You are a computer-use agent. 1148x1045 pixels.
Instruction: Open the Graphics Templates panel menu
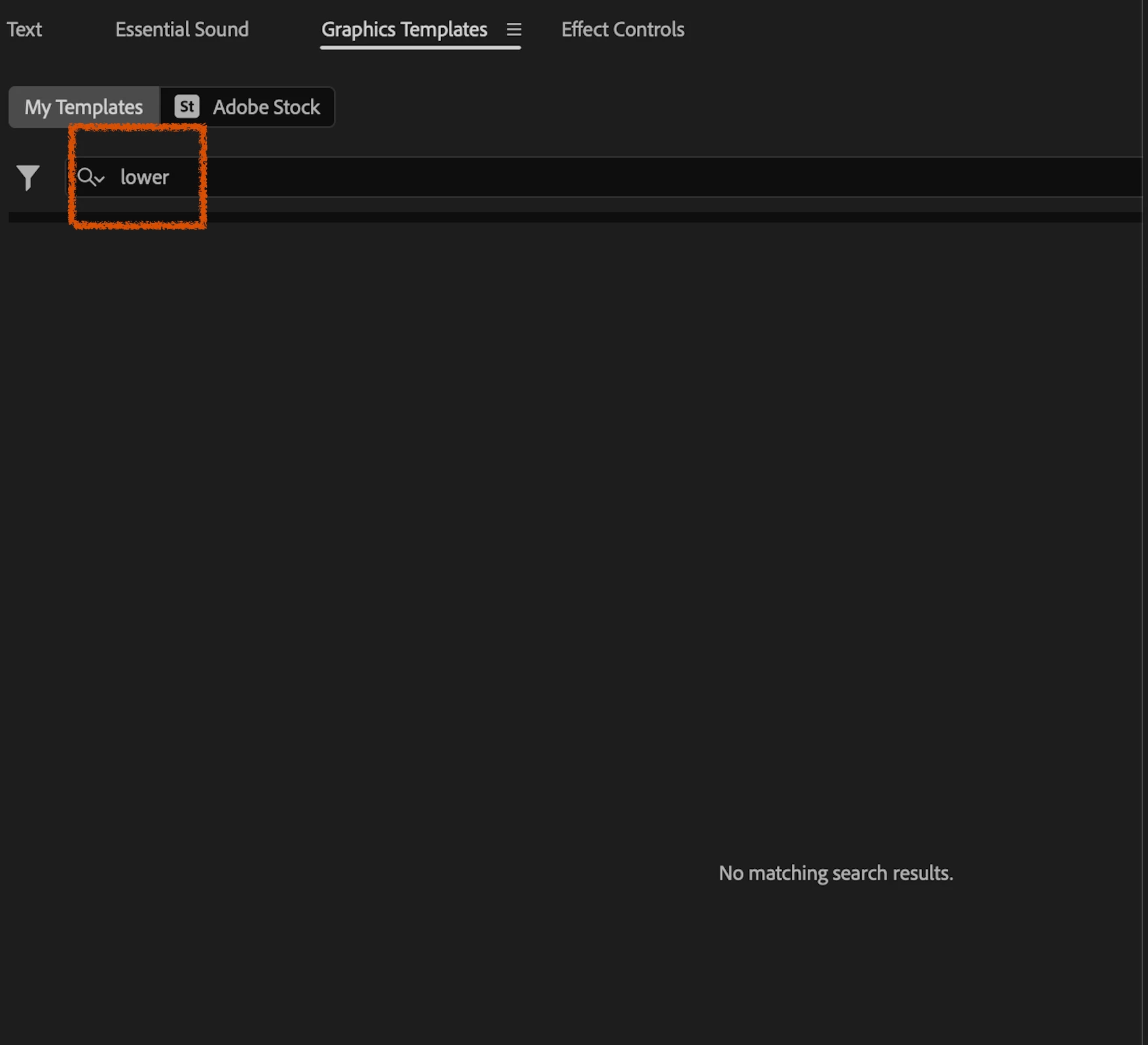click(514, 29)
